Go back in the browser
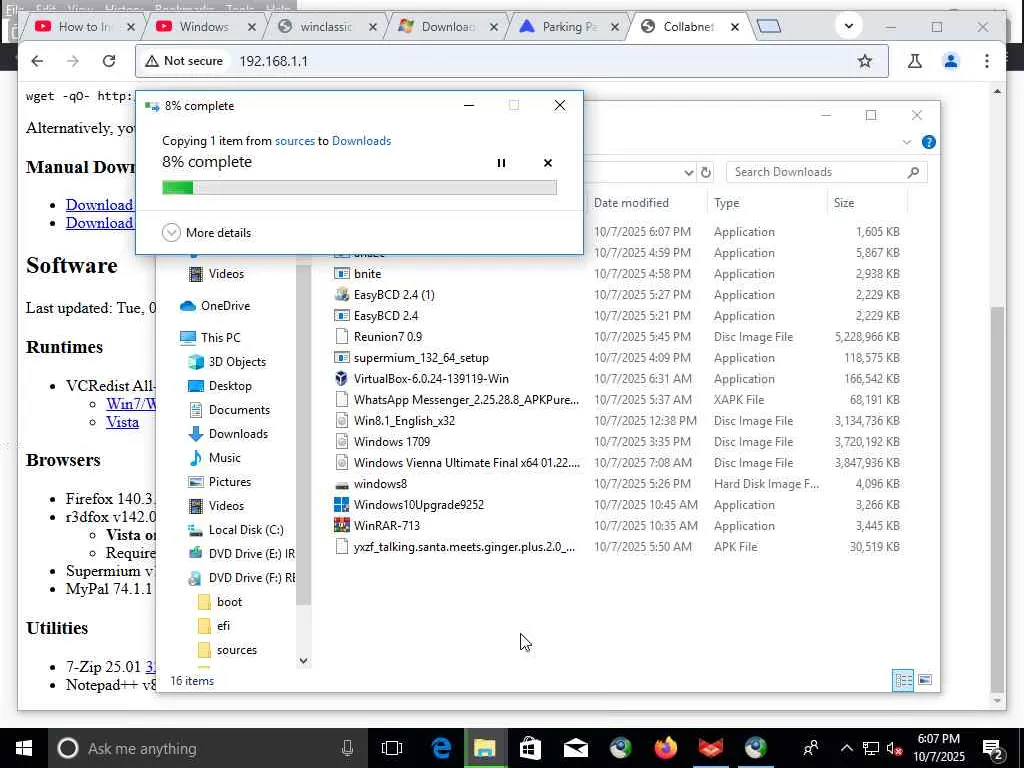The width and height of the screenshot is (1024, 768). [37, 61]
